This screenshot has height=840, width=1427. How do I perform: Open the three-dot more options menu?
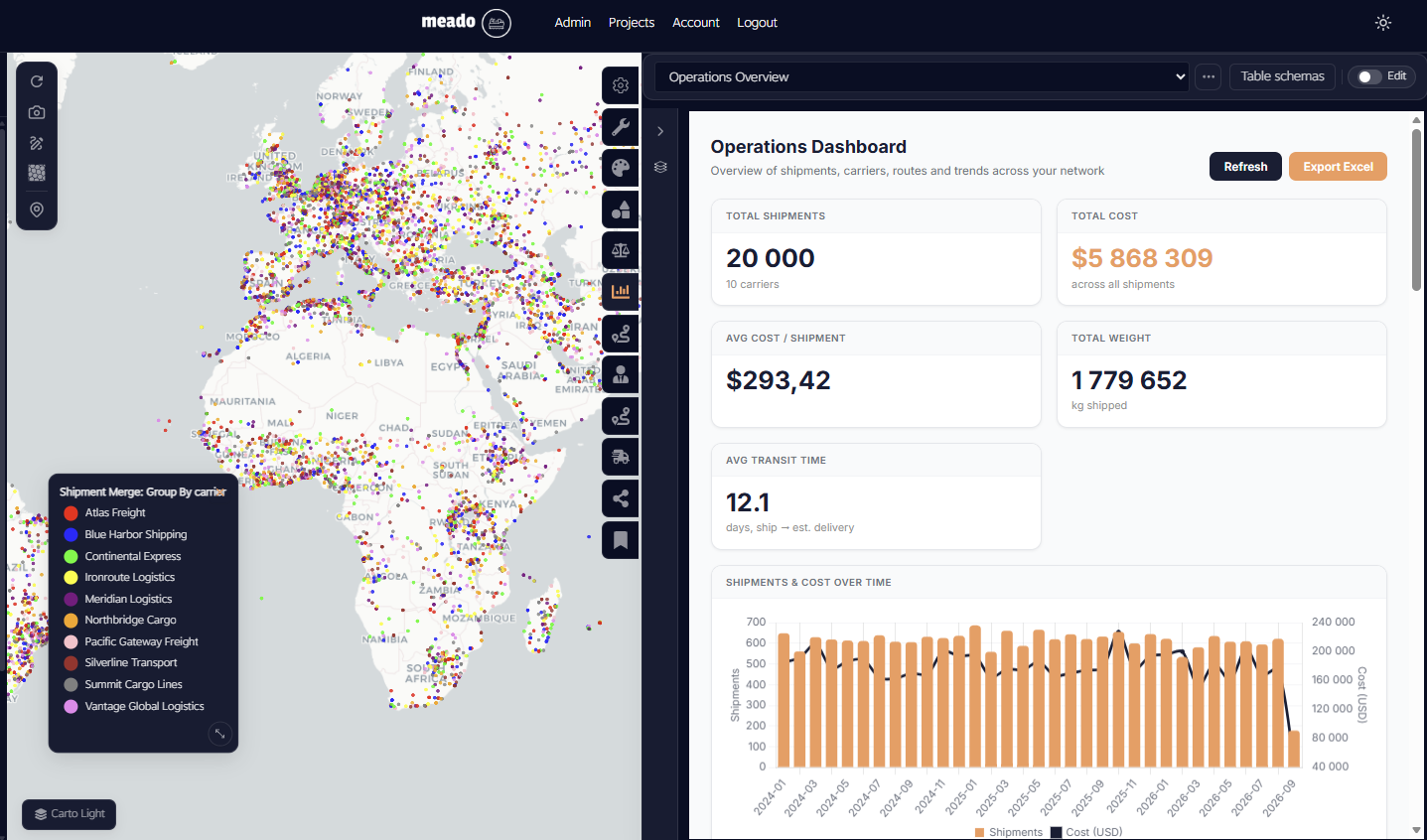click(1209, 76)
